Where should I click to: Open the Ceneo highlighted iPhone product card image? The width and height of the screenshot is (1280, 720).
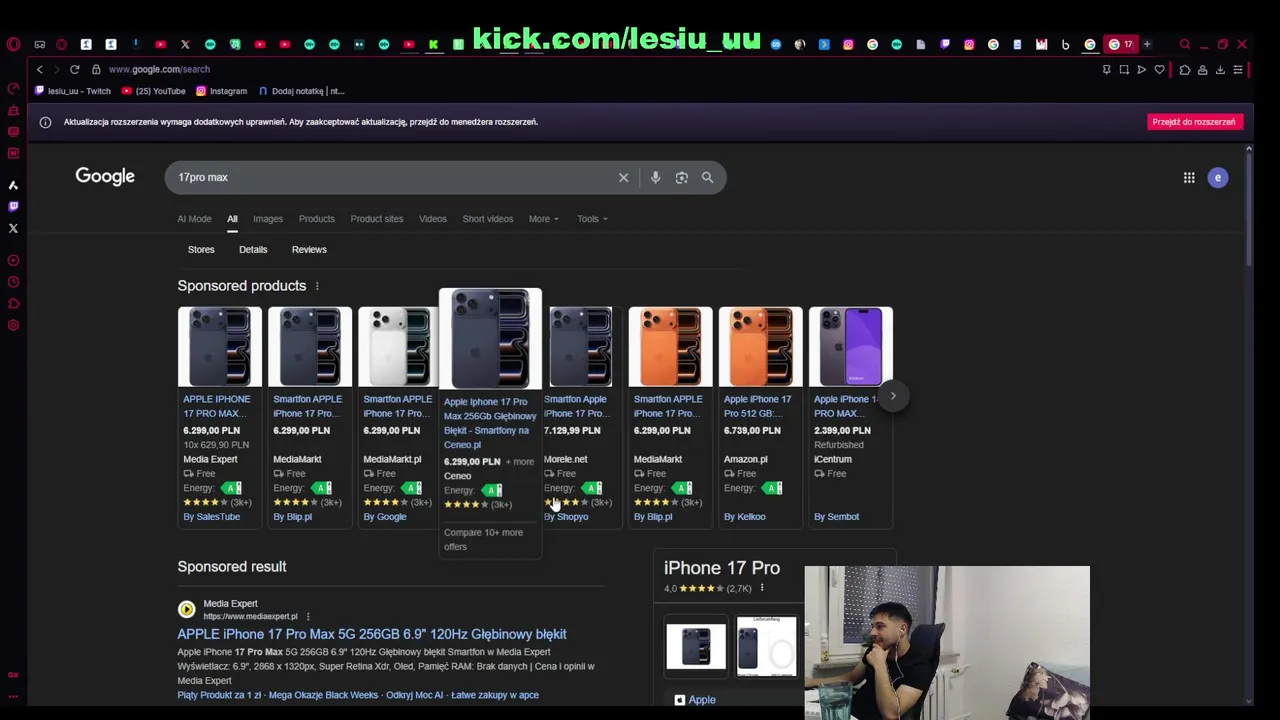490,340
